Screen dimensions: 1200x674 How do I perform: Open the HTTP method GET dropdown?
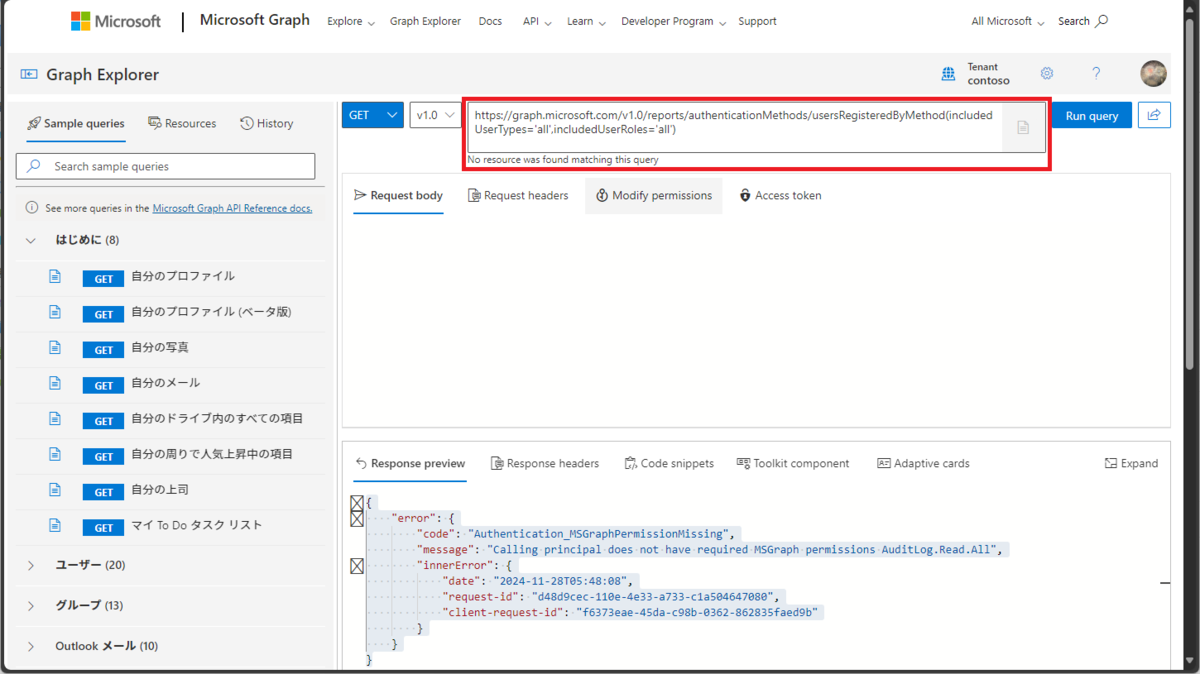372,115
